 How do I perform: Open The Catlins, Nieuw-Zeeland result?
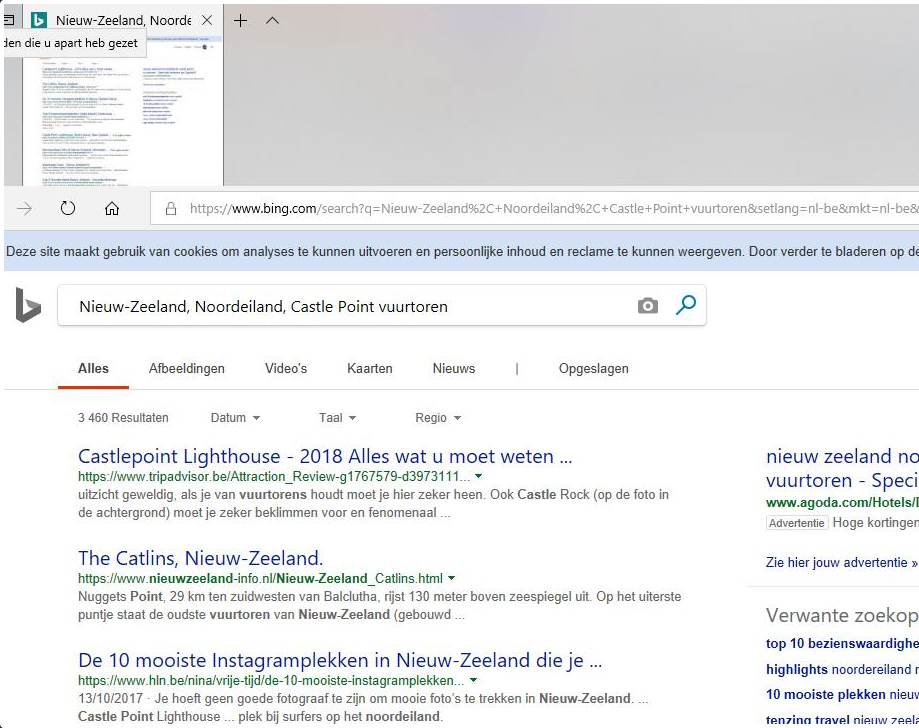click(200, 558)
